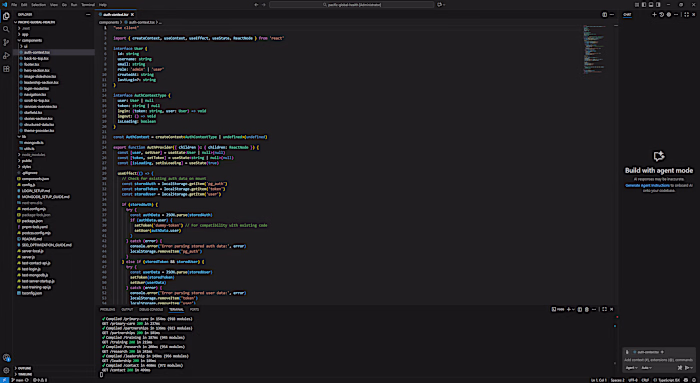Screen dimensions: 700x383
Task: Split the terminal
Action: pyautogui.click(x=579, y=309)
